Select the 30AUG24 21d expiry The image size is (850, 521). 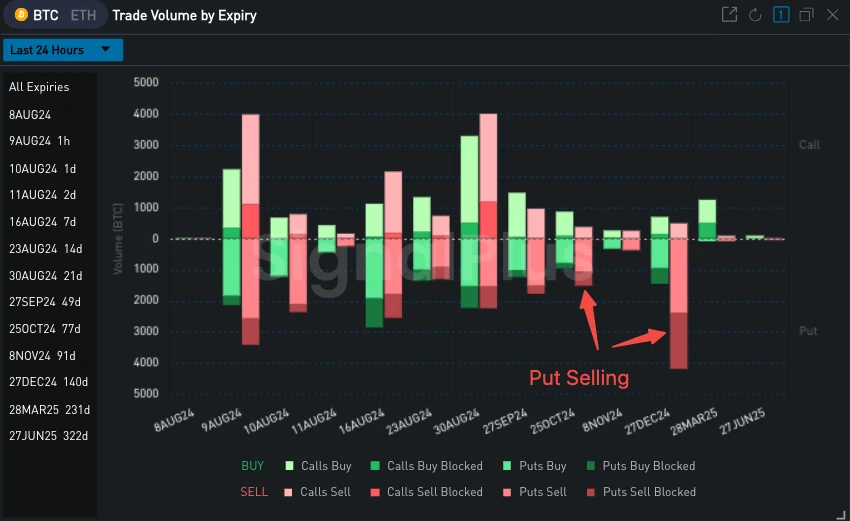pos(48,275)
